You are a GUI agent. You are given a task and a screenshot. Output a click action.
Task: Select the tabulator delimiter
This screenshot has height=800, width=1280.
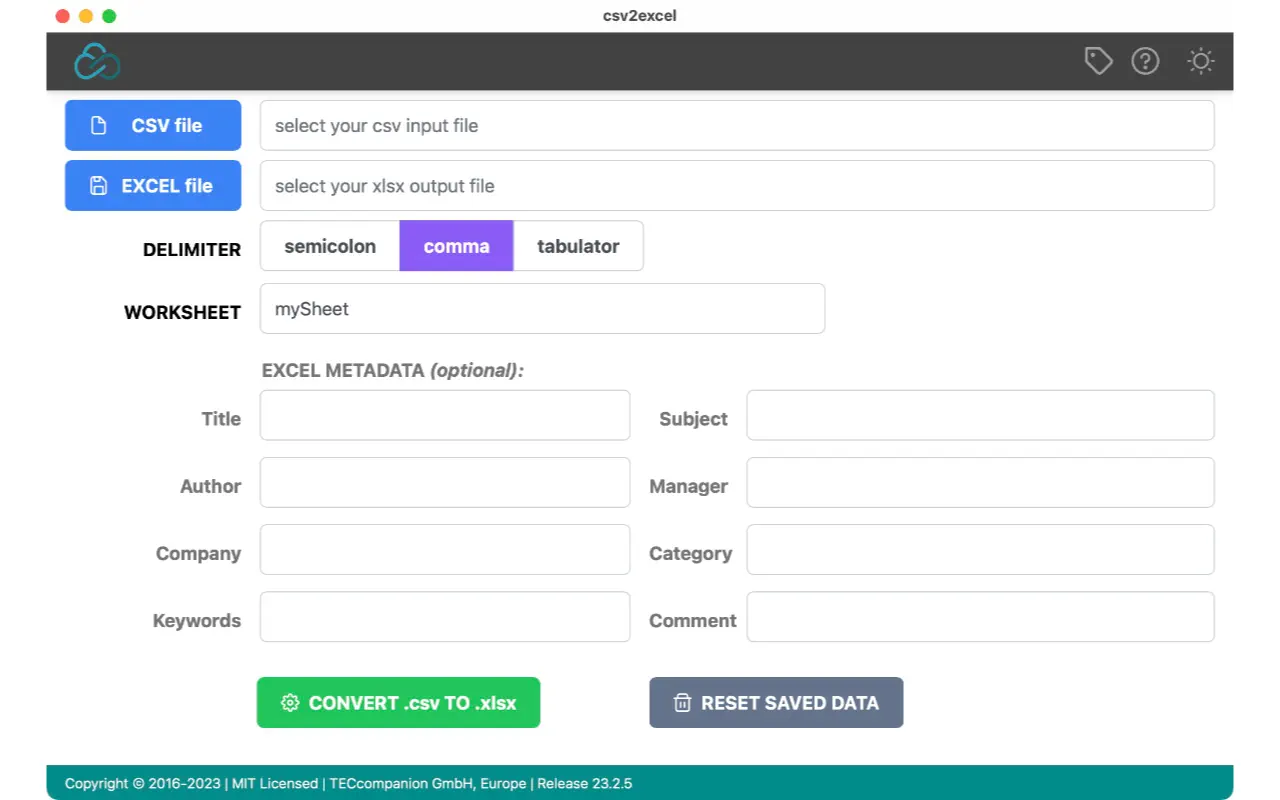[x=578, y=245]
